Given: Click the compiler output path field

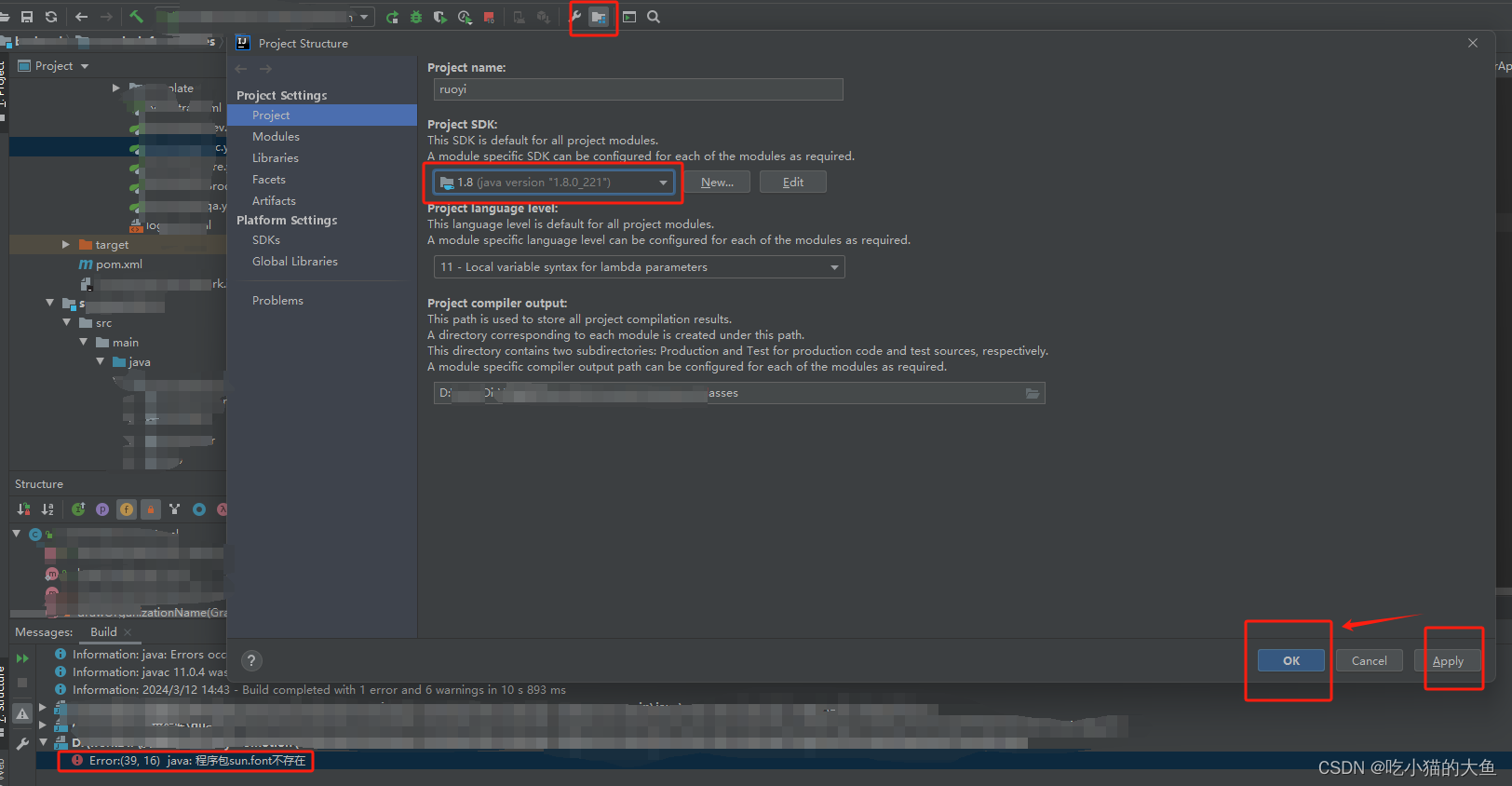Looking at the screenshot, I should (x=739, y=393).
